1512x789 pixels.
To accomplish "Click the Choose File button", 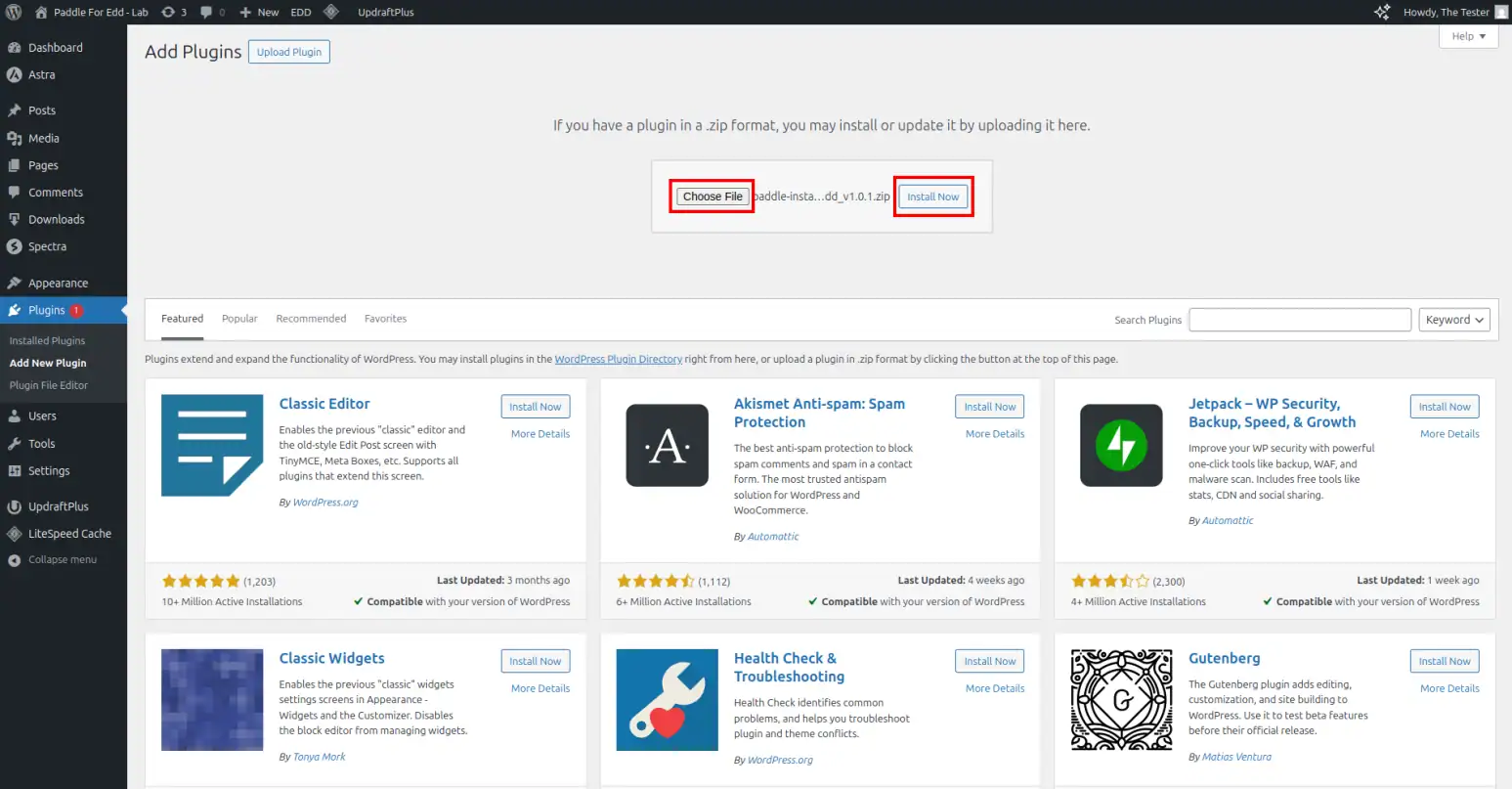I will pos(713,197).
